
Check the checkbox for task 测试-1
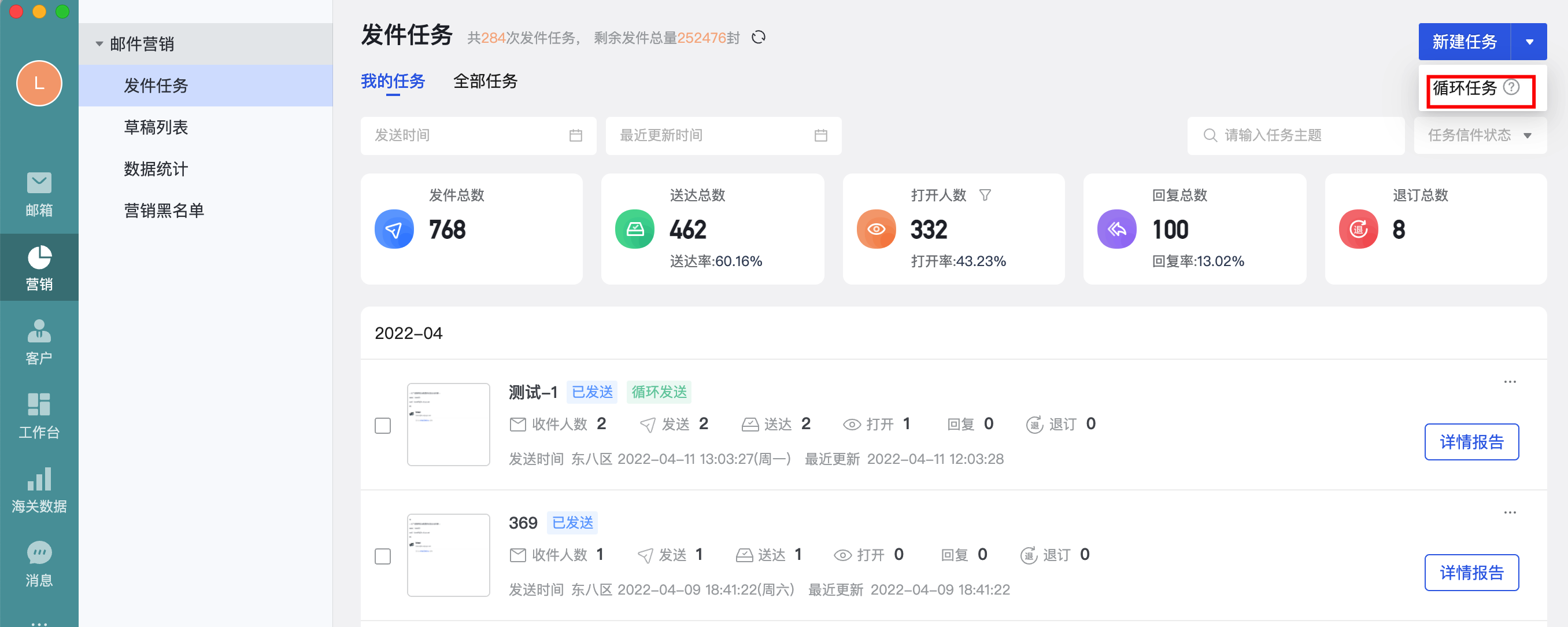382,426
